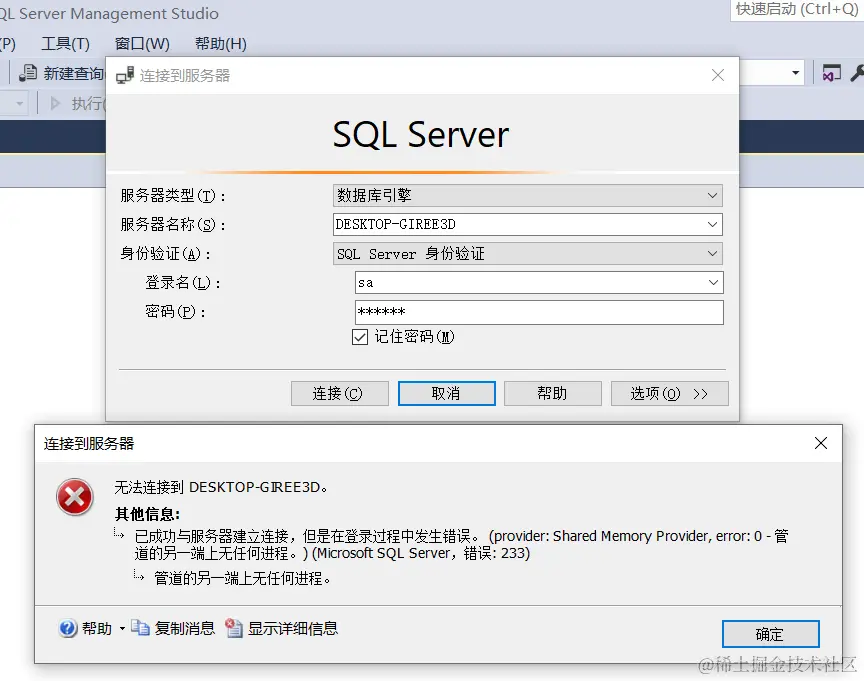Close the error message dialog
This screenshot has width=864, height=681.
click(820, 443)
